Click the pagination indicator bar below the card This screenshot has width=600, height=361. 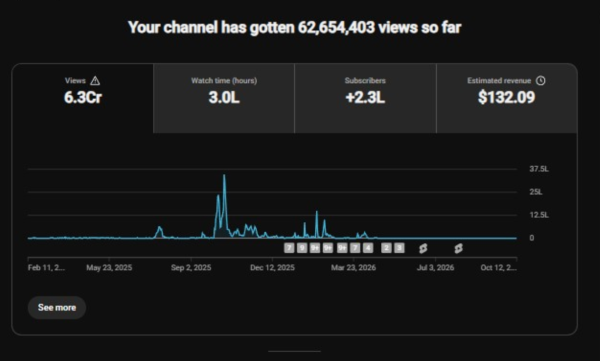coord(294,351)
